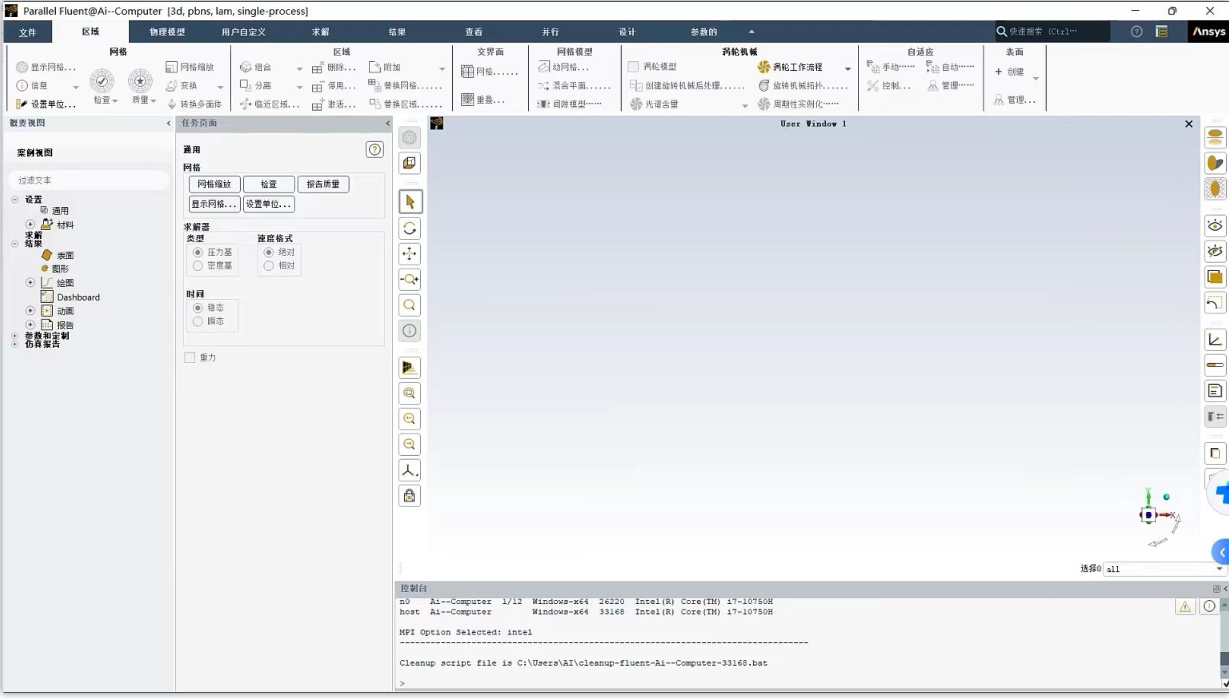The height and width of the screenshot is (699, 1229).
Task: Click the 报告质量 button
Action: pos(323,184)
